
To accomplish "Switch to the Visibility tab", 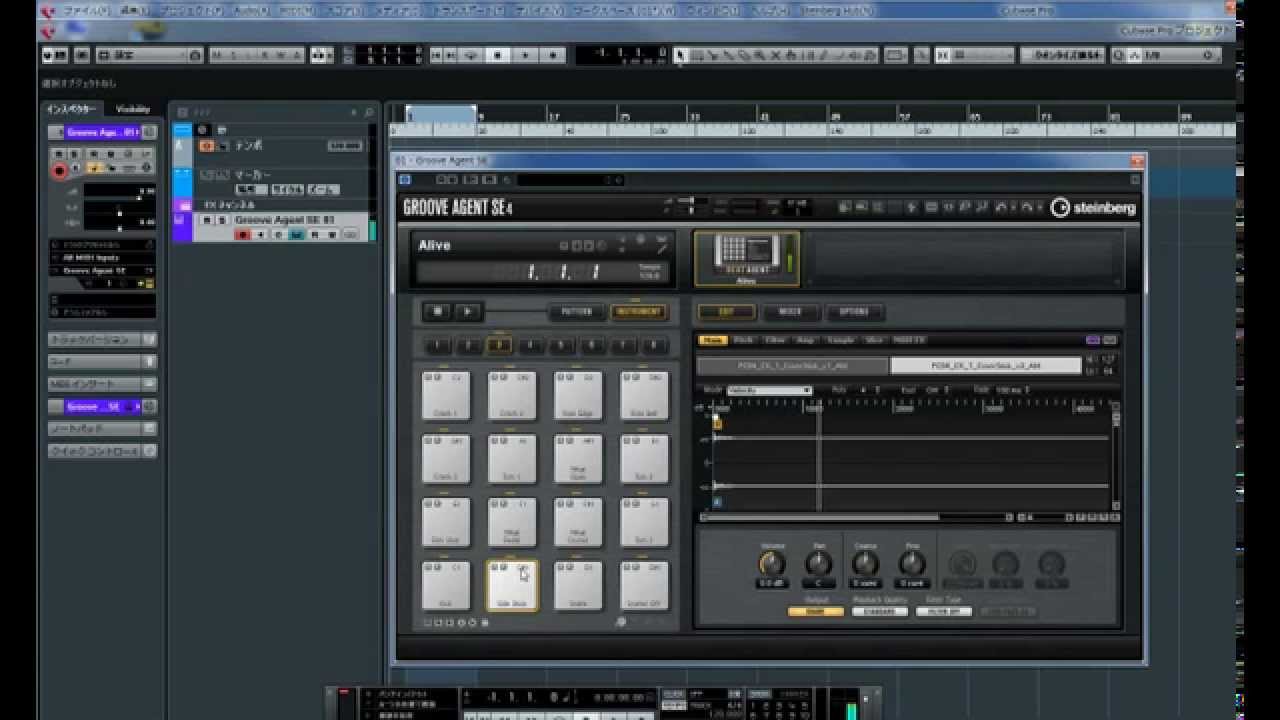I will (x=133, y=109).
